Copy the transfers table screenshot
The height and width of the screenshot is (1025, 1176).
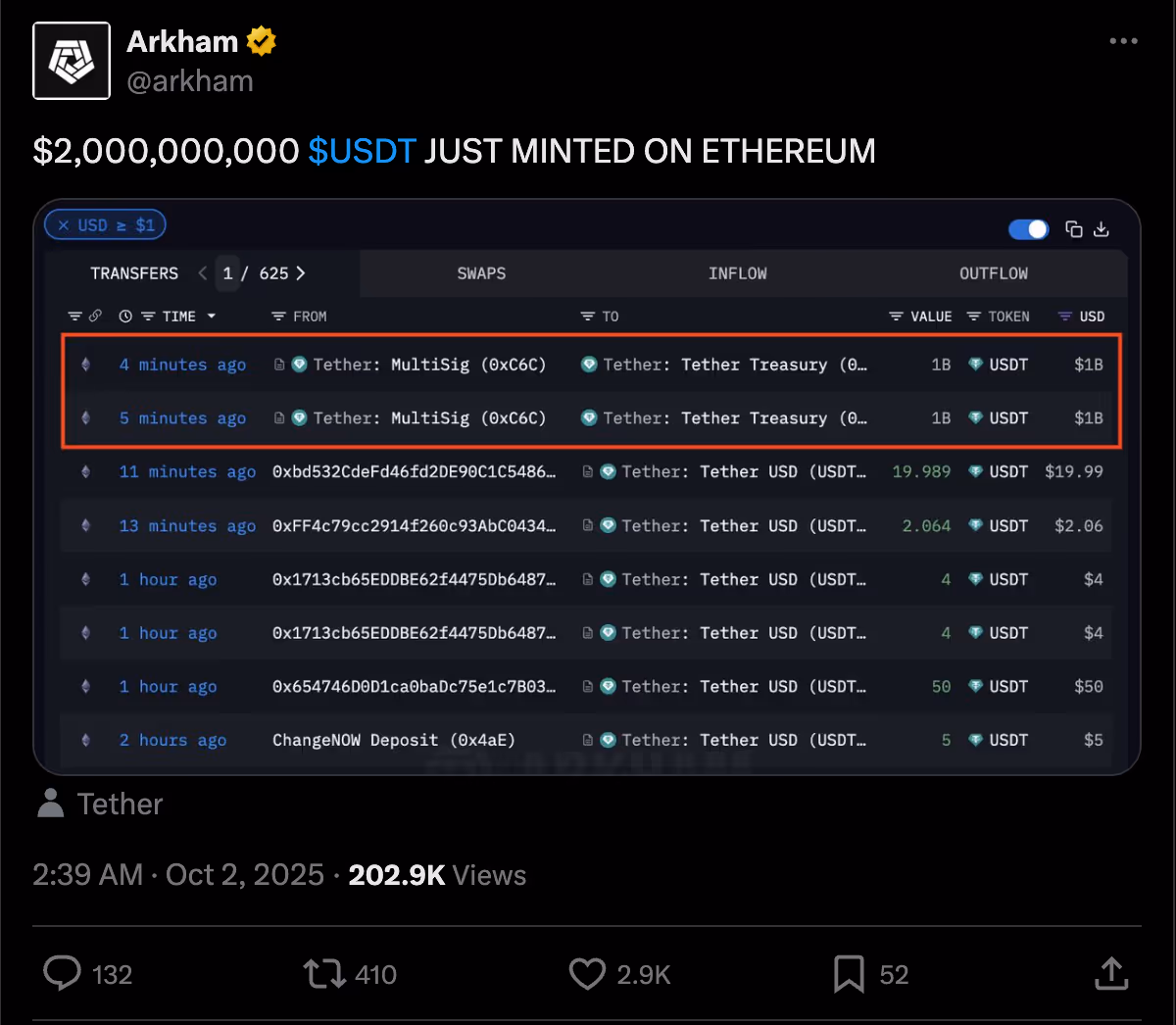[1074, 228]
